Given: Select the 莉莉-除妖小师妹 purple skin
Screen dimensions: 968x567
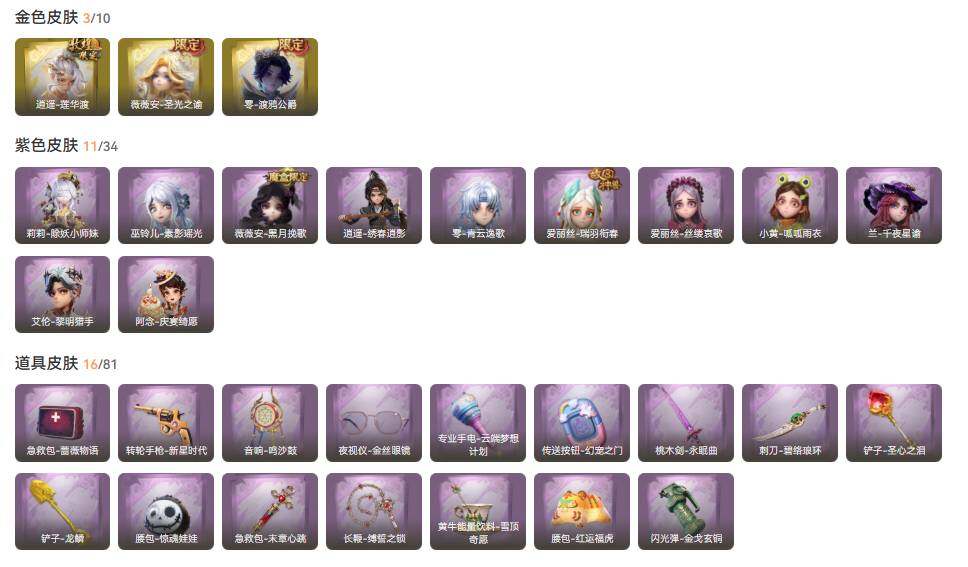Looking at the screenshot, I should click(x=62, y=205).
